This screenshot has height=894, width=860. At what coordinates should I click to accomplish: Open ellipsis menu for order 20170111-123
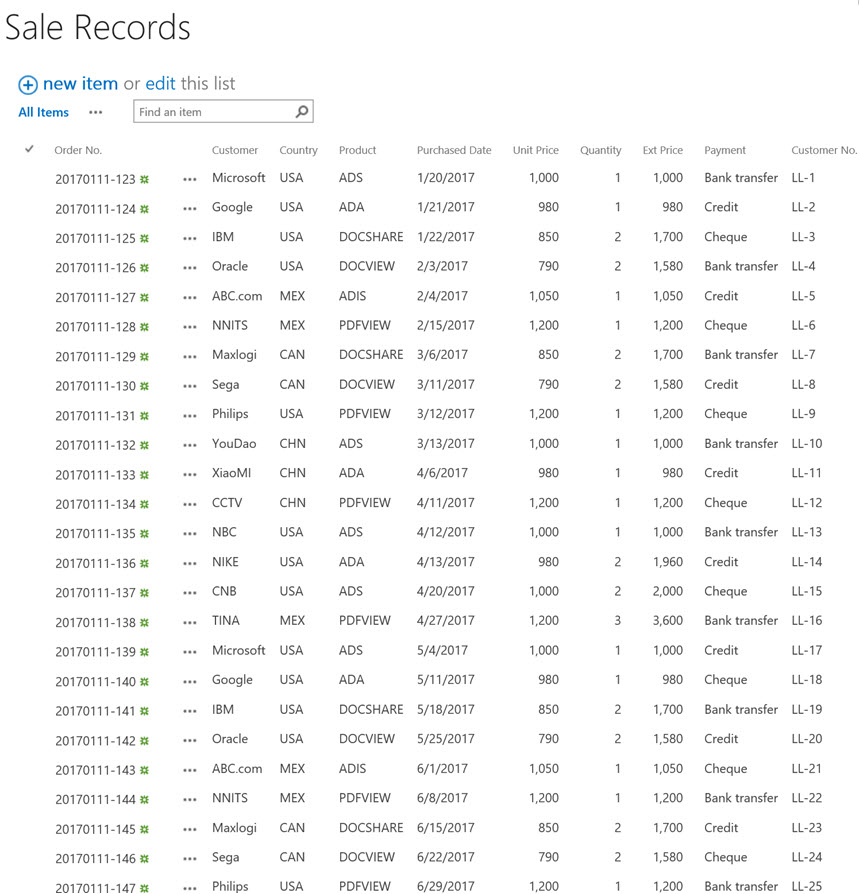coord(190,179)
